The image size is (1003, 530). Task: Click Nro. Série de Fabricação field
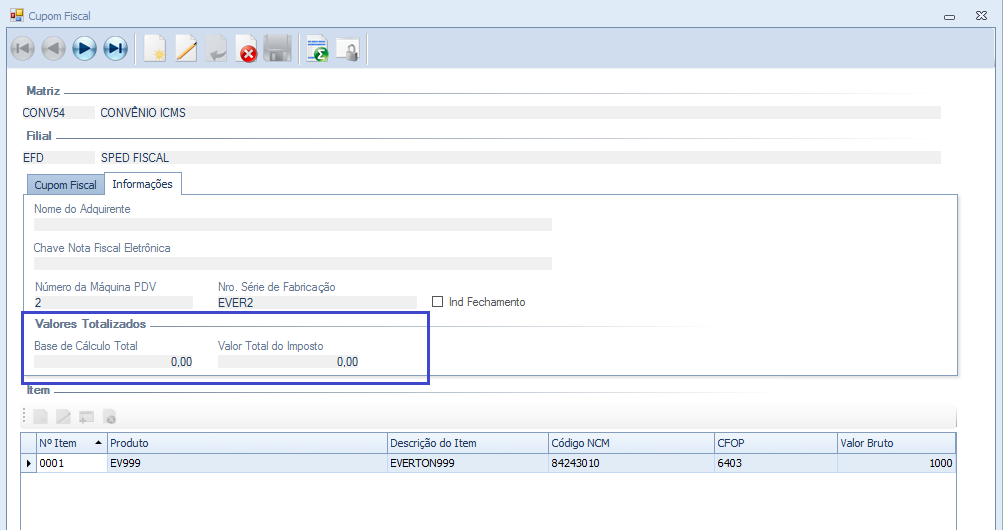coord(317,302)
